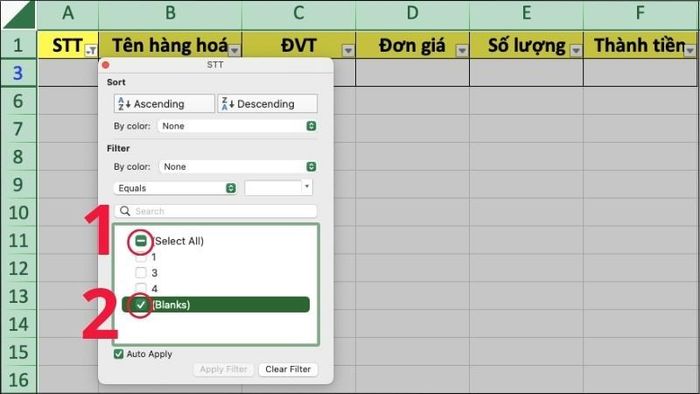Click empty cell E3 under Số lượng
The image size is (700, 394).
pyautogui.click(x=527, y=72)
